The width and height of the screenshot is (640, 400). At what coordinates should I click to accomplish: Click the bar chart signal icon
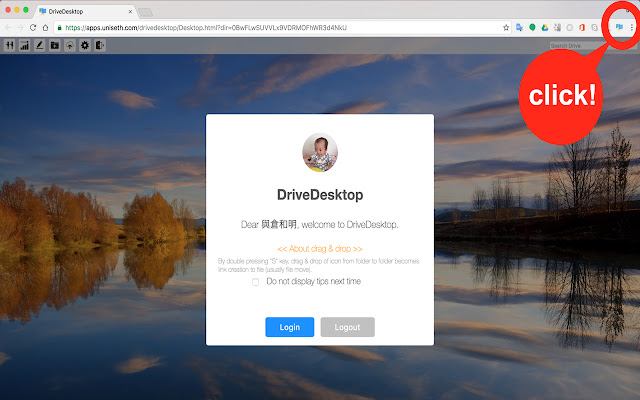click(x=24, y=45)
